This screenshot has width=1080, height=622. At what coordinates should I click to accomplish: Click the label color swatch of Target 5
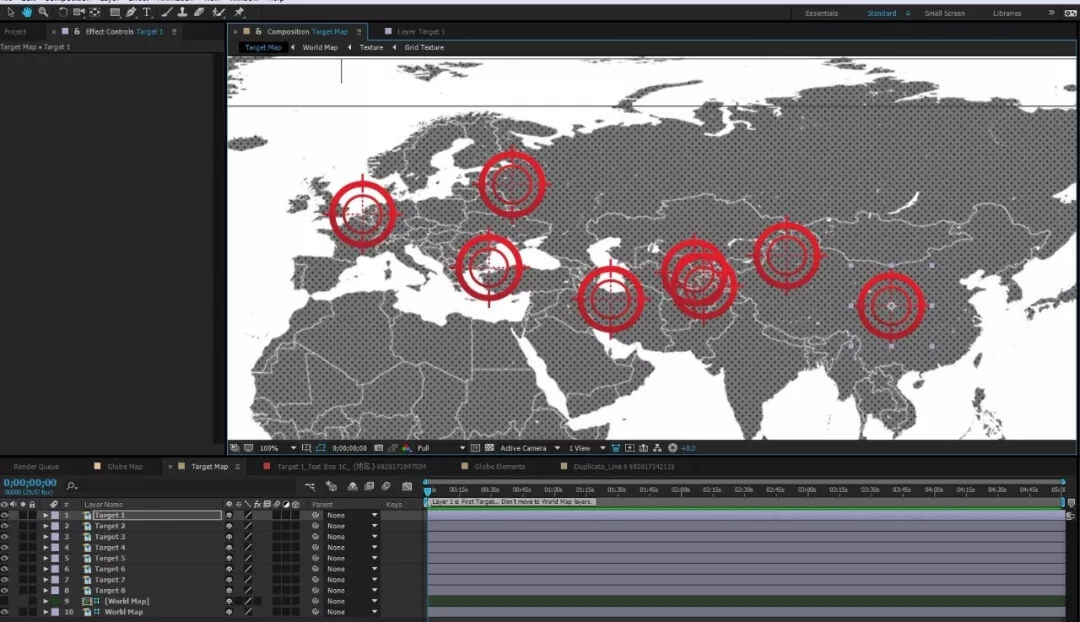coord(55,558)
